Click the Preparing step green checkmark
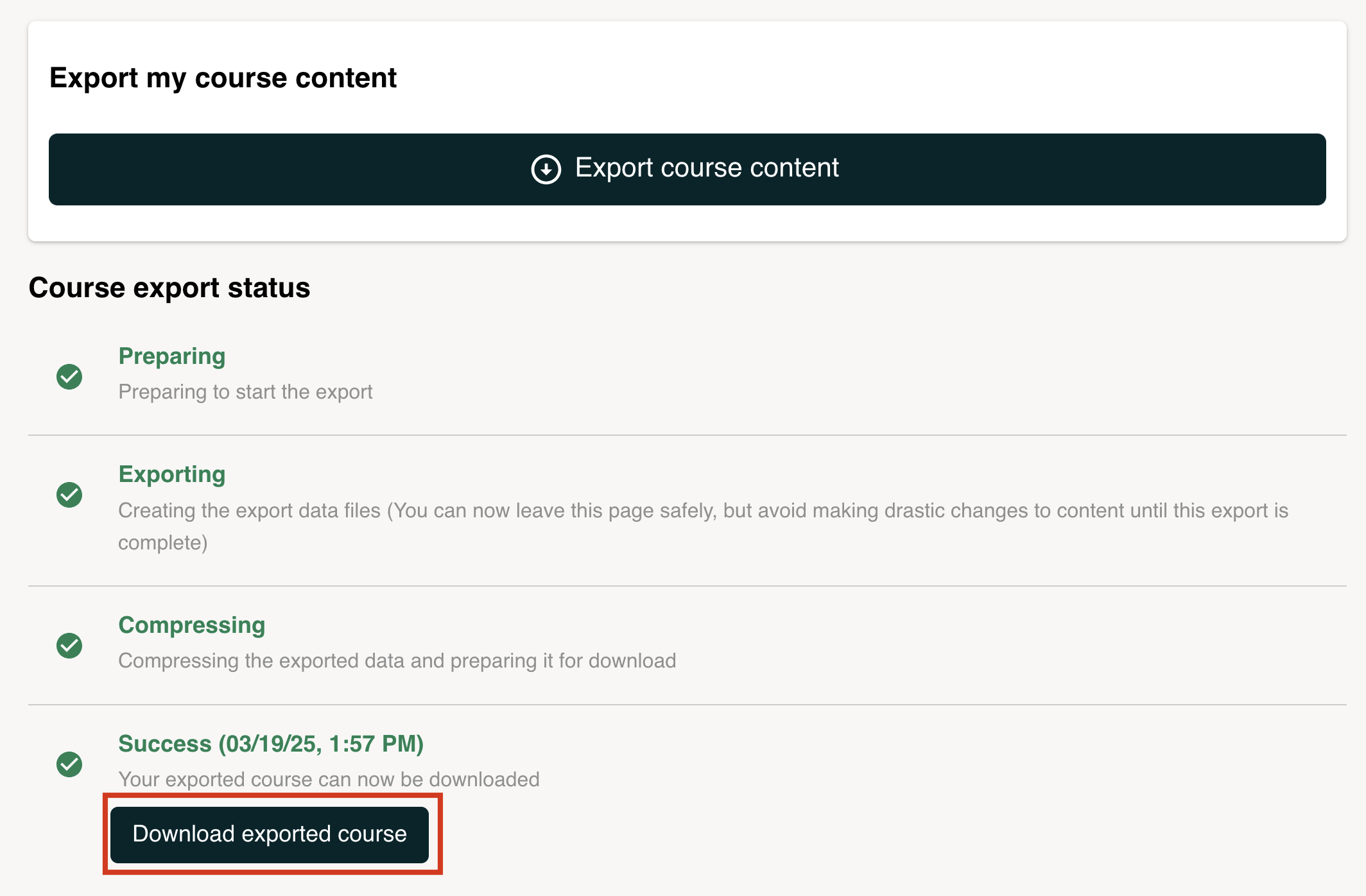 (x=69, y=377)
